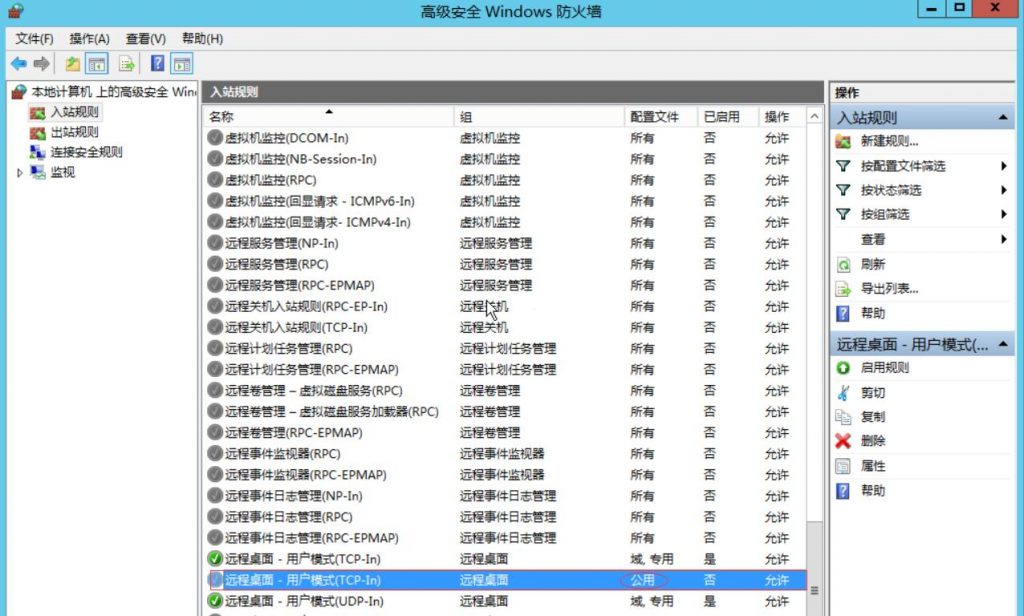Click the Up one level folder icon

click(72, 63)
